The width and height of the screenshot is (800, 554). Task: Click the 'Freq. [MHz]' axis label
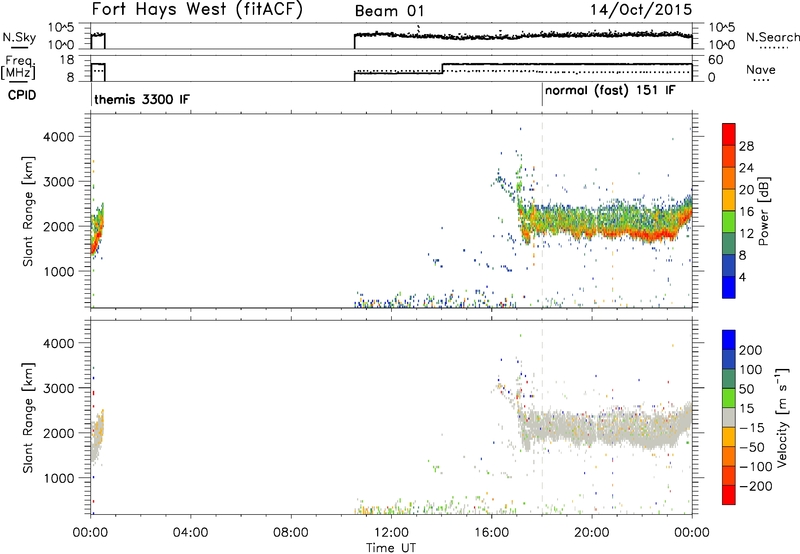[x=19, y=67]
